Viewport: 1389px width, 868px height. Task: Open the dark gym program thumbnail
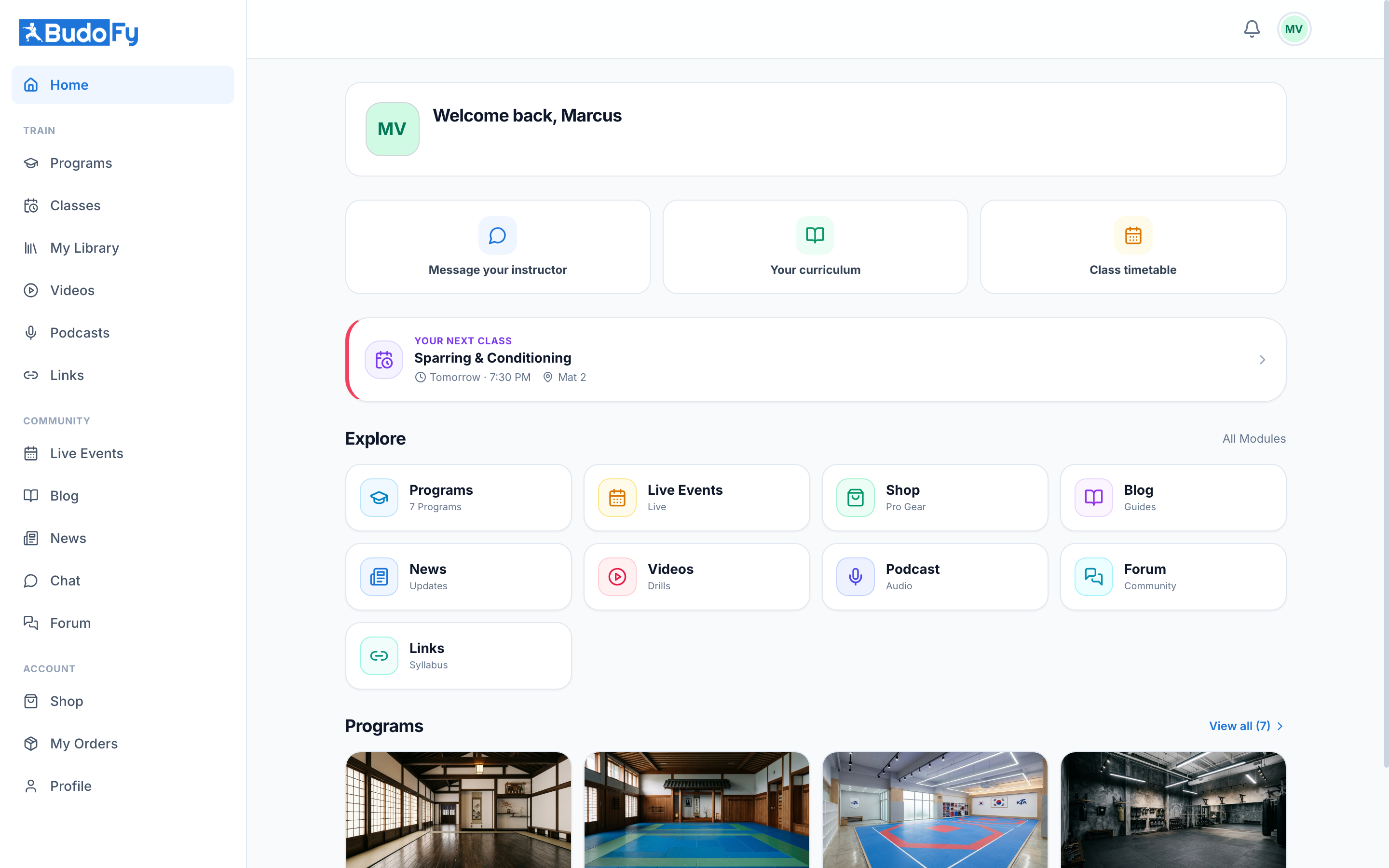coord(1173,810)
